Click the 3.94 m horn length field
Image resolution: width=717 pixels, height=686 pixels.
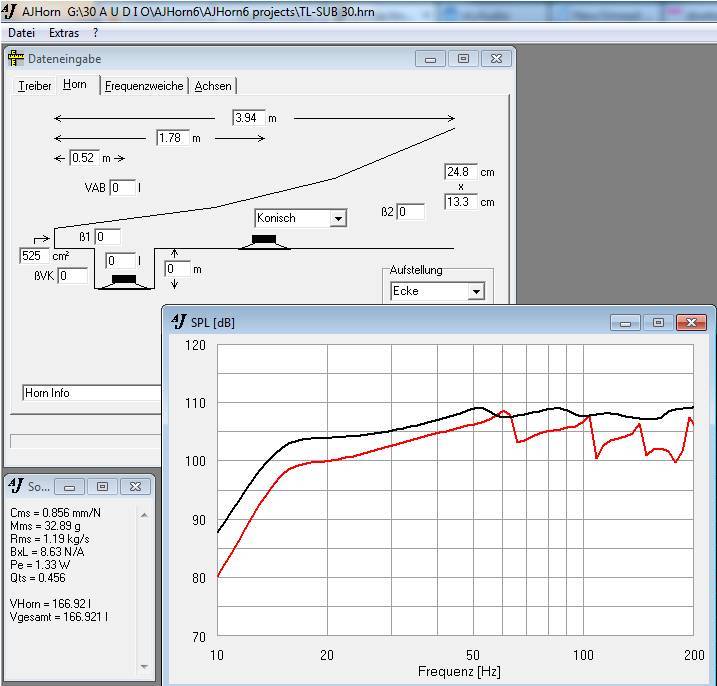tap(247, 118)
